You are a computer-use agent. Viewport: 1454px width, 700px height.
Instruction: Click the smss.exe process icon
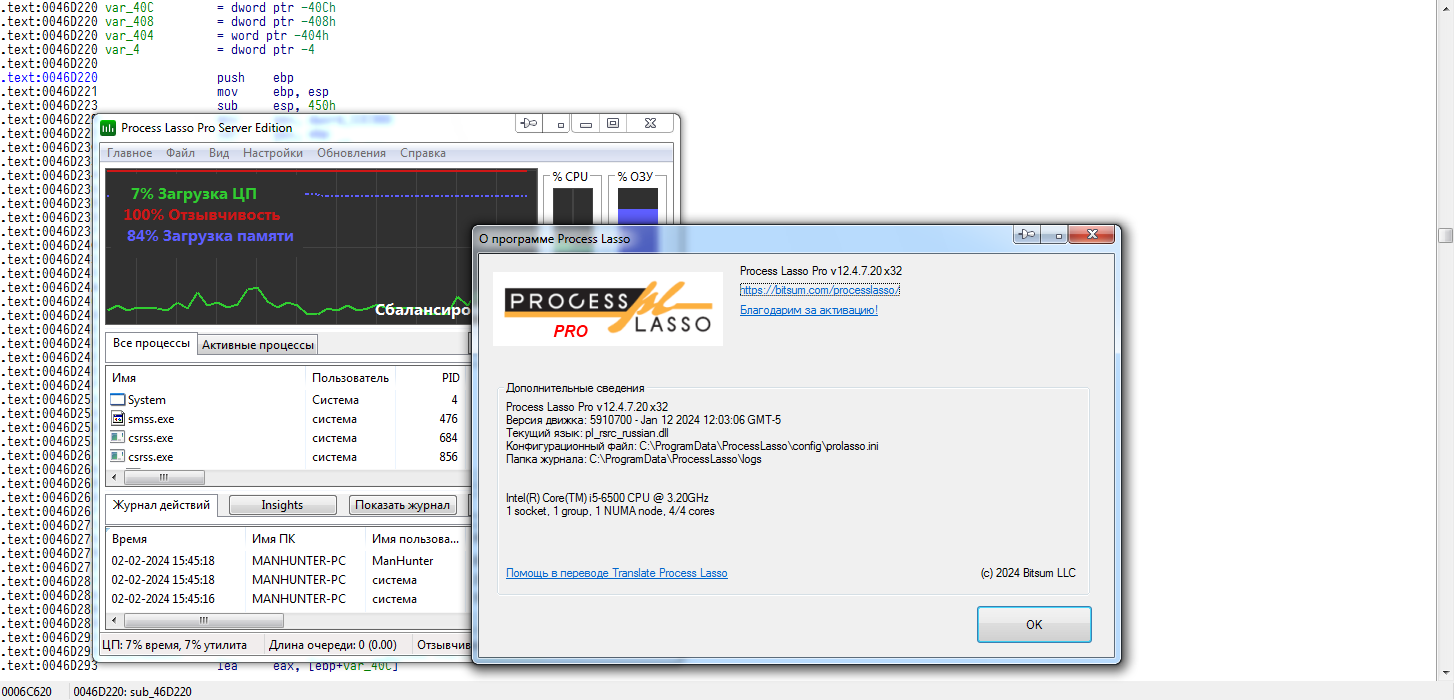118,419
